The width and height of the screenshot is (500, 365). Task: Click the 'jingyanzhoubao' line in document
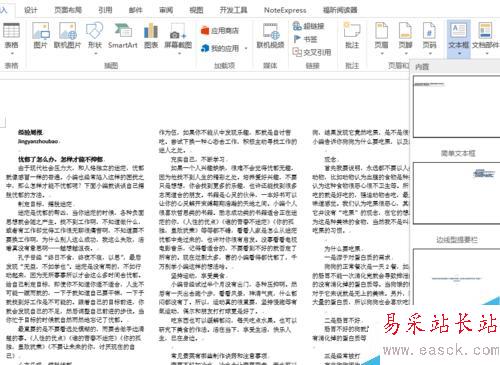coord(38,141)
